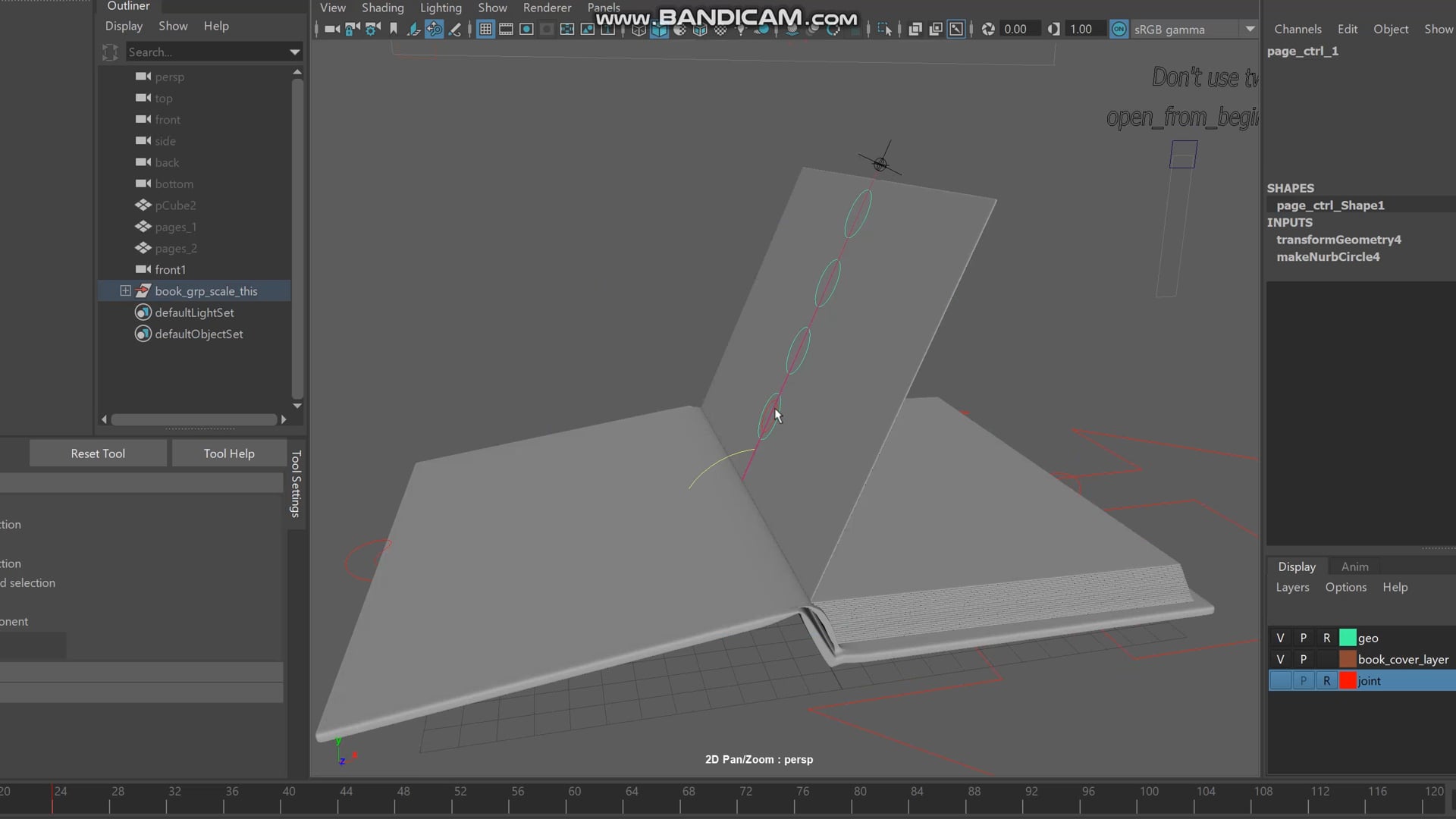The width and height of the screenshot is (1456, 819).
Task: Hide the joint display layer
Action: pos(1280,680)
